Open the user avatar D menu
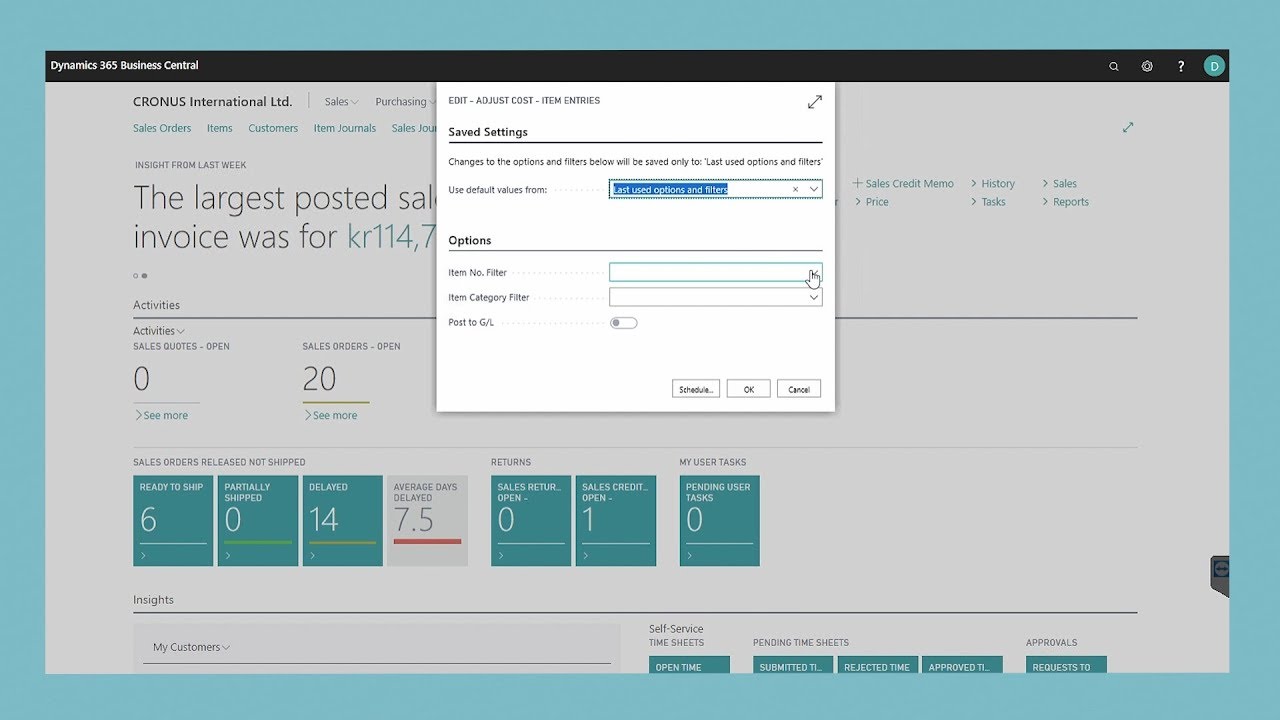The height and width of the screenshot is (720, 1280). [1214, 66]
